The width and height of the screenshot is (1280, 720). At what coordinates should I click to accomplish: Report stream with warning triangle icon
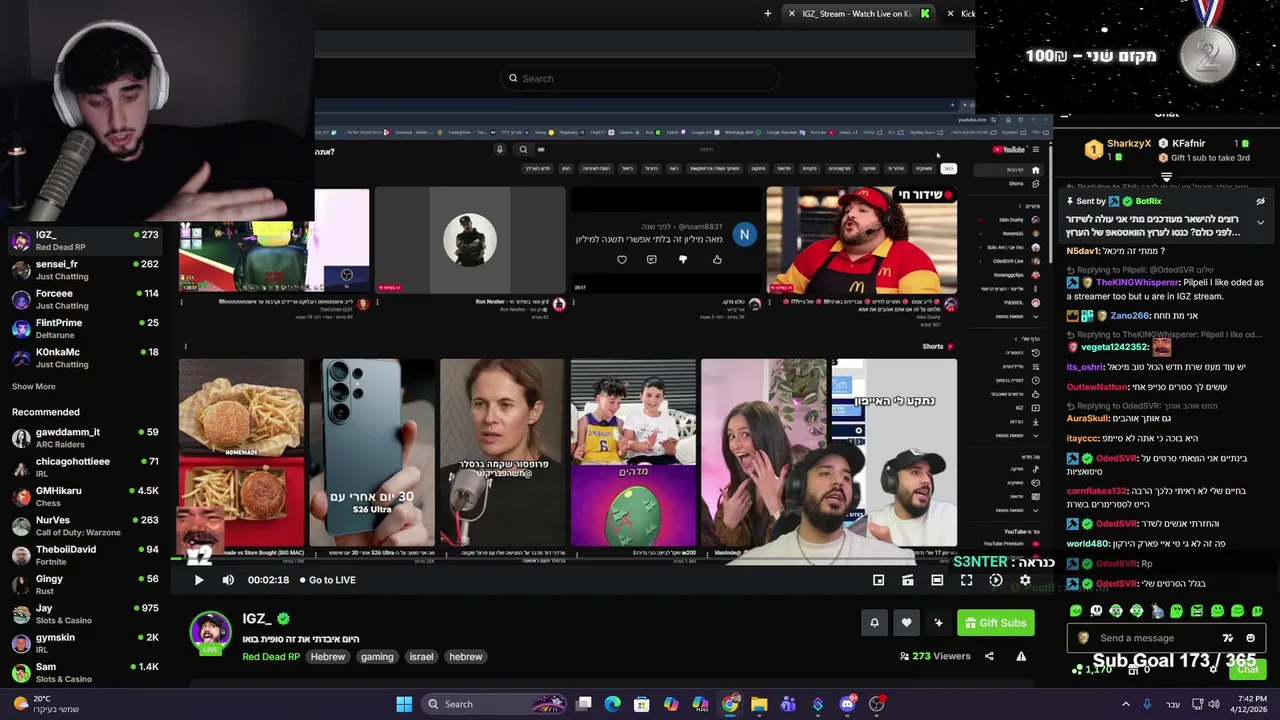[1021, 656]
